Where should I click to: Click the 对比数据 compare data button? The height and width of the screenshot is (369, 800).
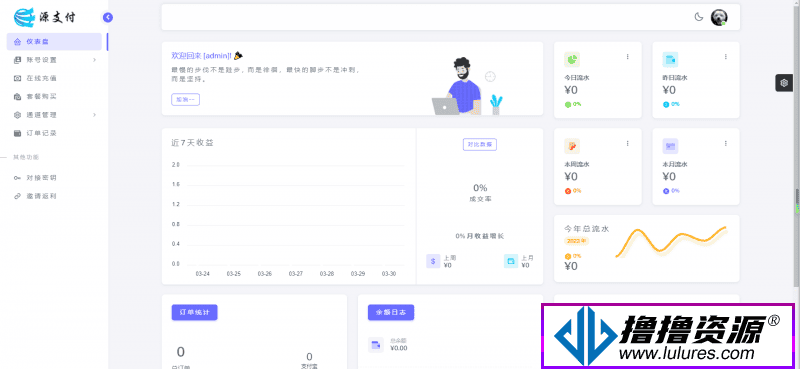(x=480, y=144)
